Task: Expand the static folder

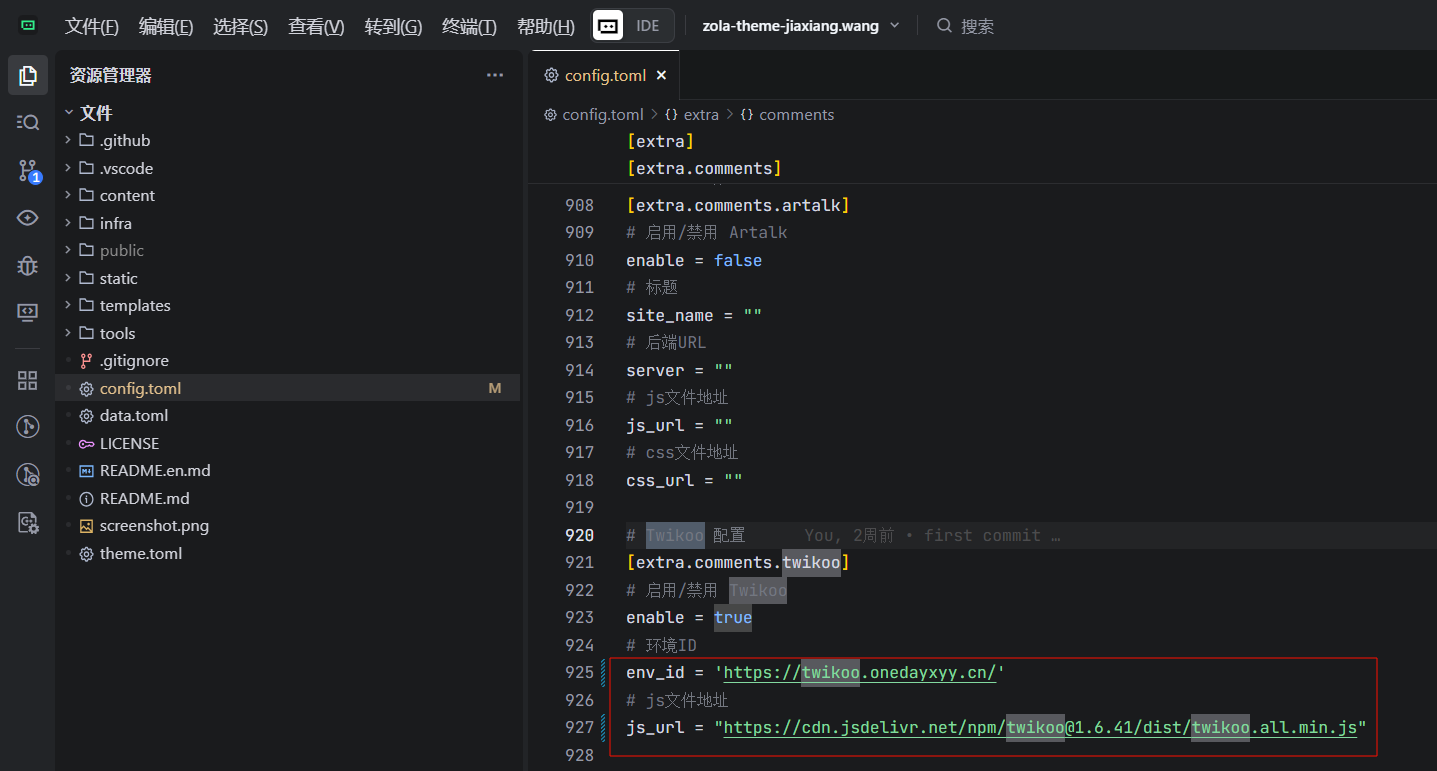Action: pos(68,278)
